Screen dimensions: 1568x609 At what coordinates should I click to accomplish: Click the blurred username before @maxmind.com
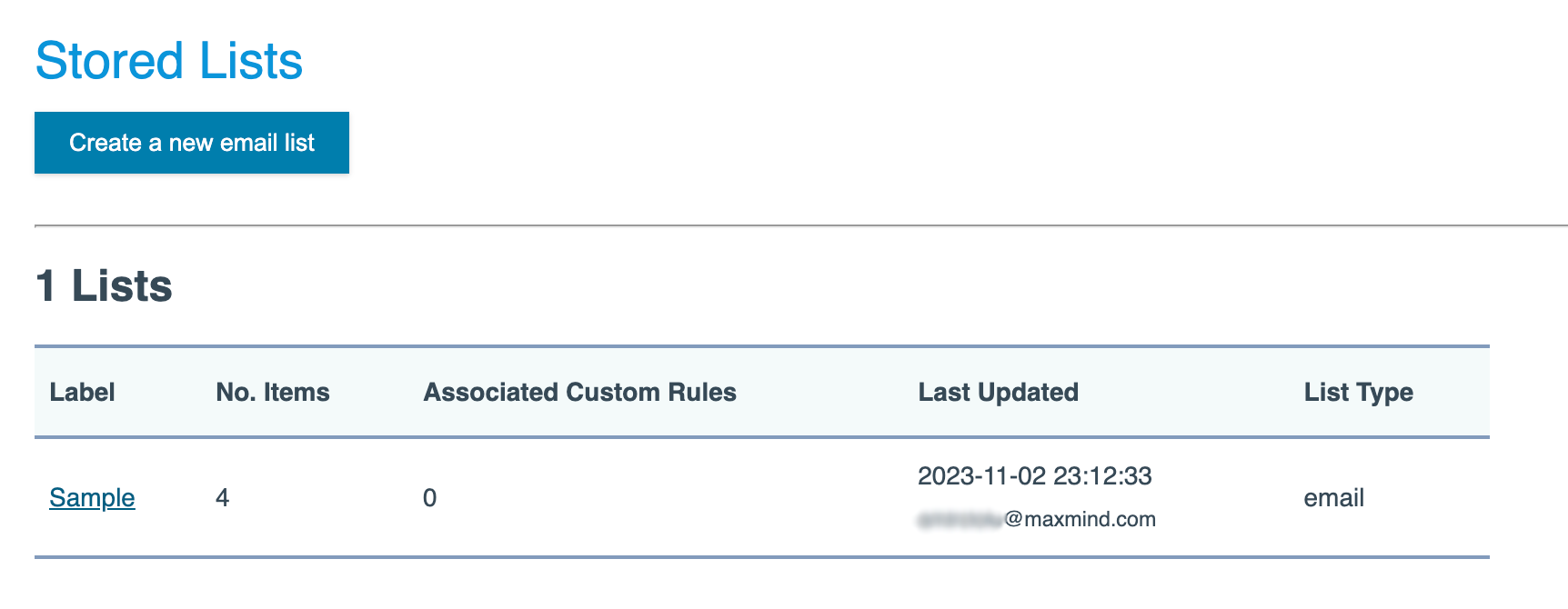pos(960,520)
